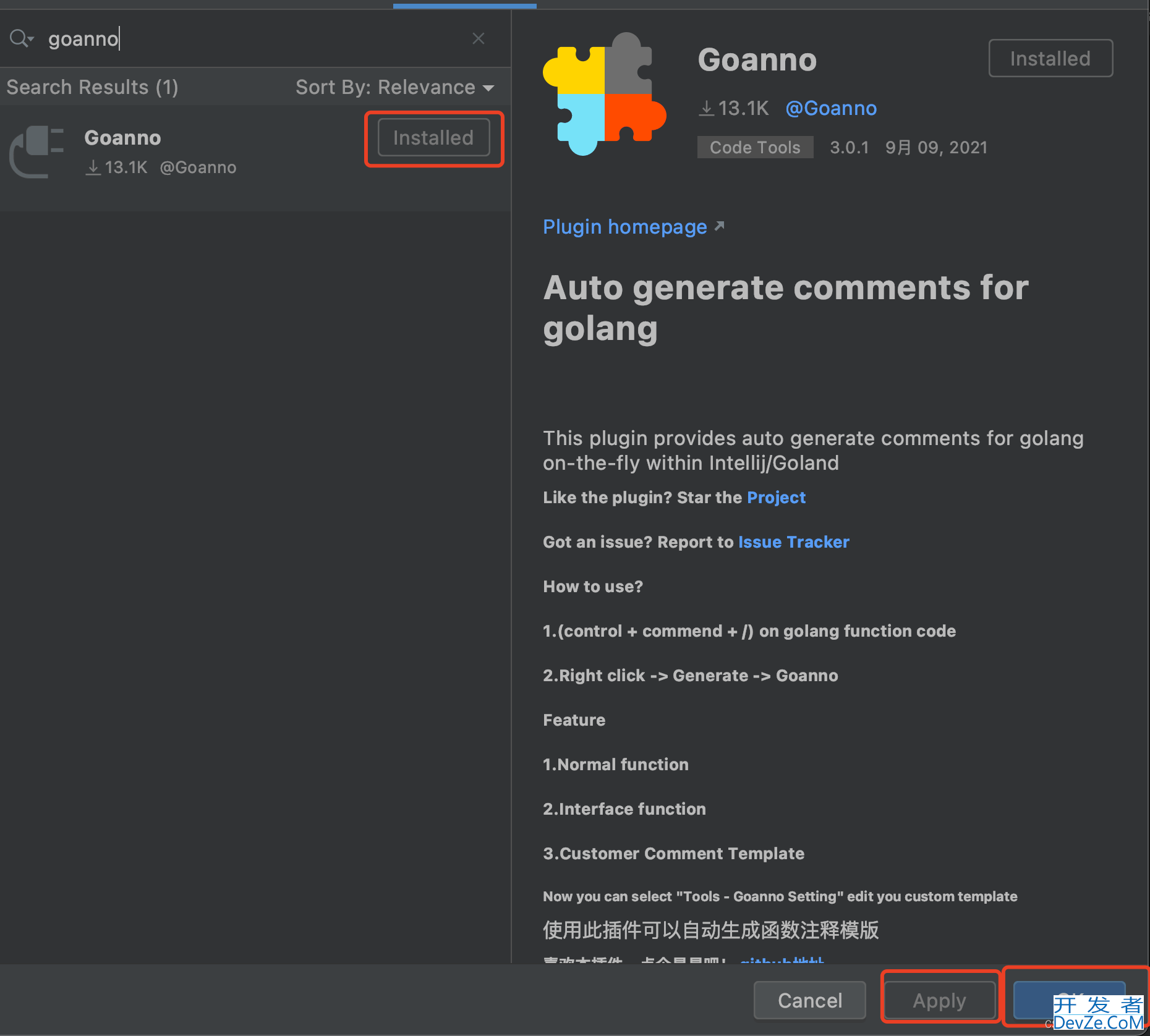Click the 3.Customer Comment Template line
The image size is (1150, 1036).
[674, 854]
